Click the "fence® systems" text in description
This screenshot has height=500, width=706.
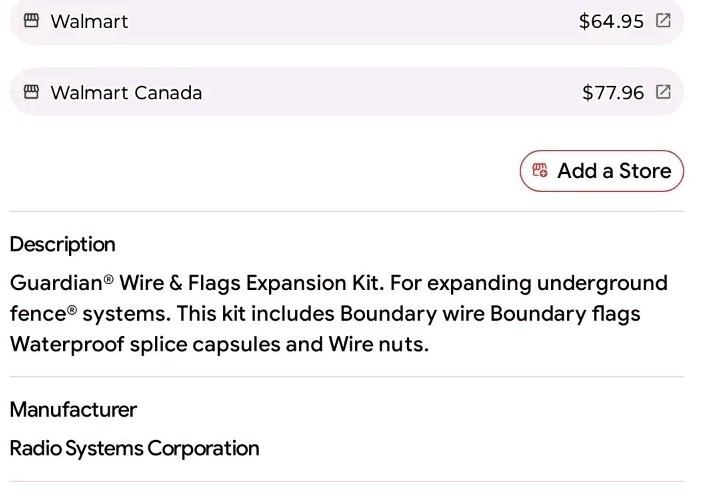coord(88,314)
